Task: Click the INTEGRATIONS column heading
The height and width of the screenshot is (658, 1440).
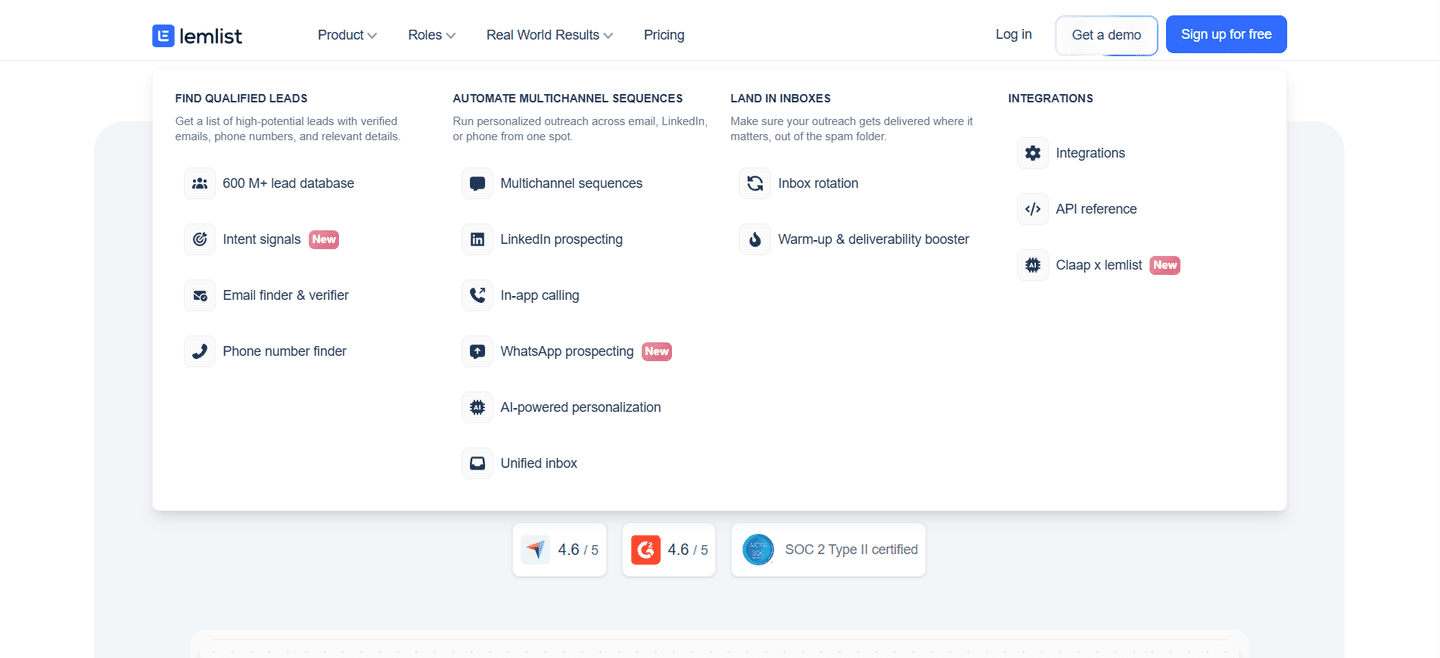Action: click(x=1050, y=98)
